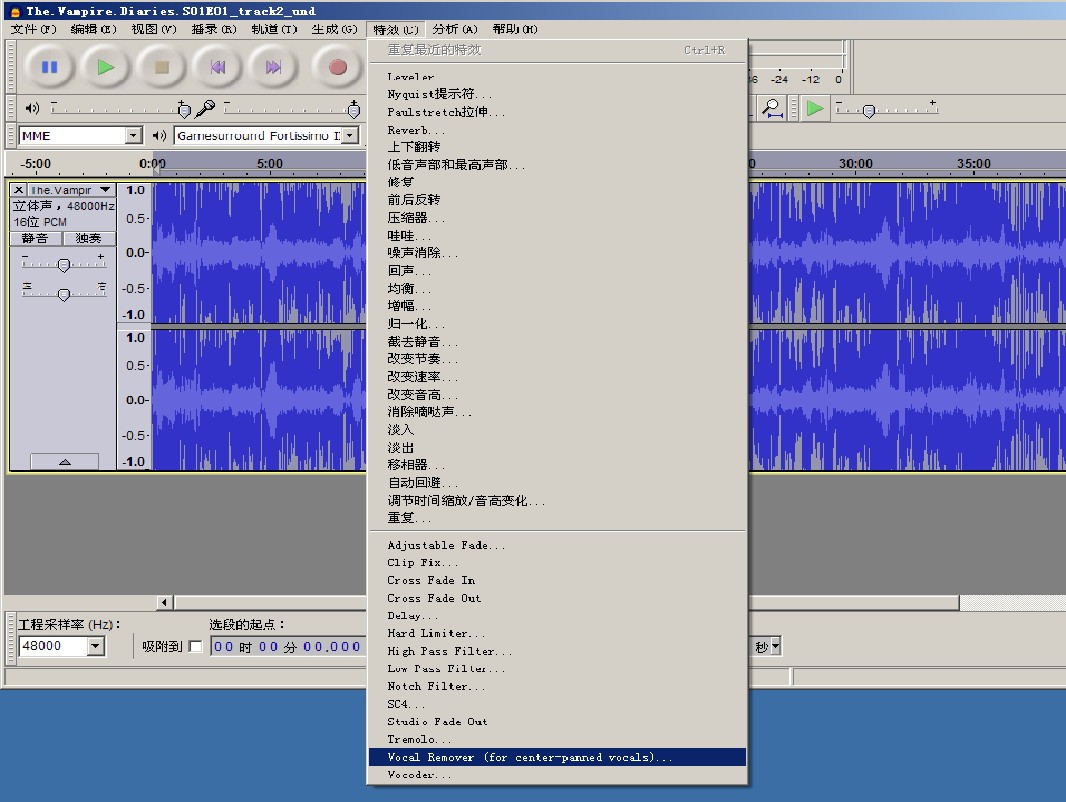Select Studio Fade Out effect

tap(557, 722)
